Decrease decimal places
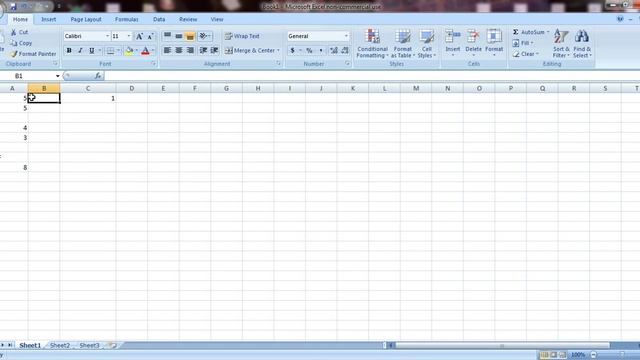Screen dimensions: 640x360 pos(345,50)
